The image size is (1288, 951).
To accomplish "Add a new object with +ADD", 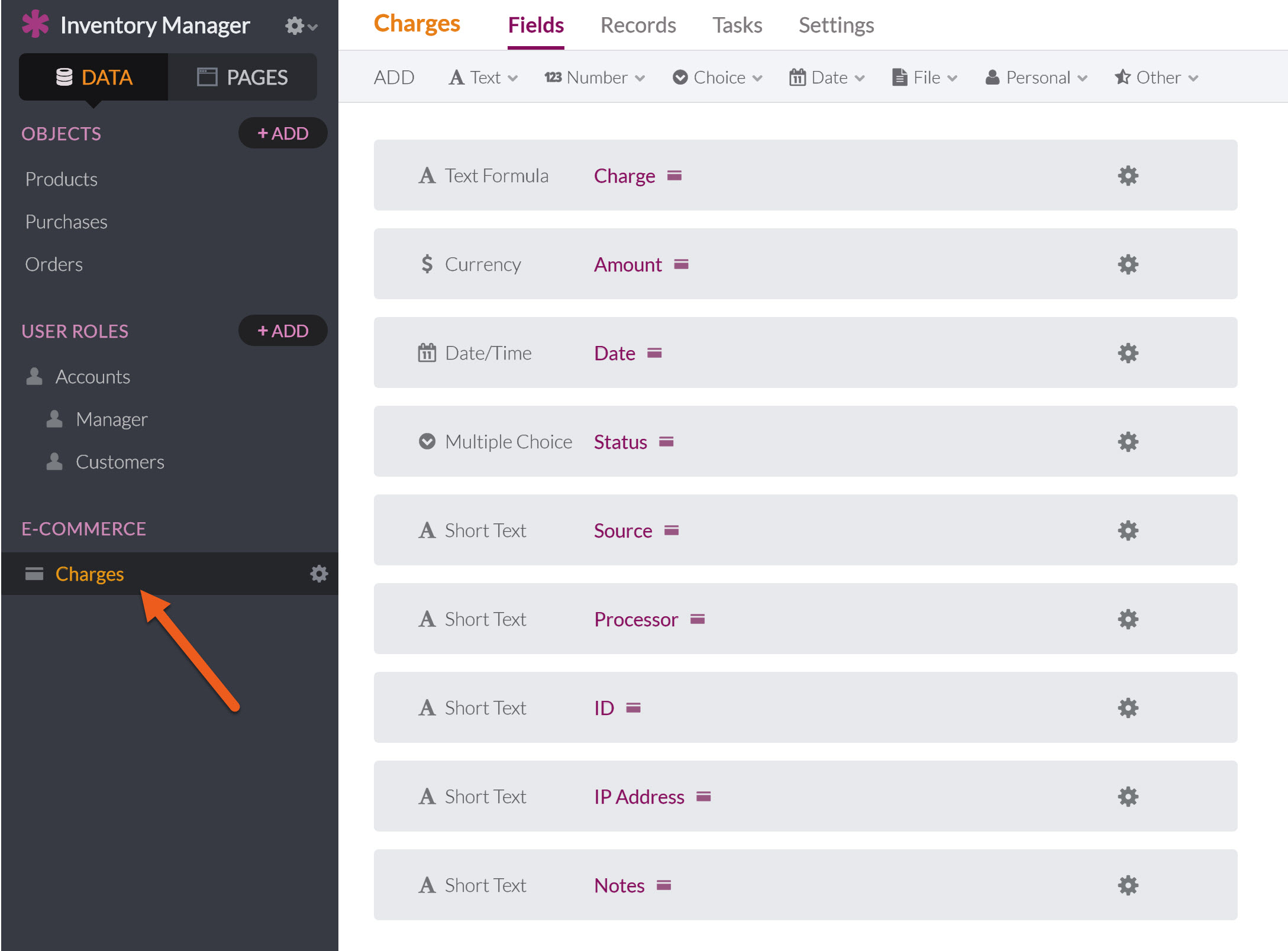I will tap(283, 133).
